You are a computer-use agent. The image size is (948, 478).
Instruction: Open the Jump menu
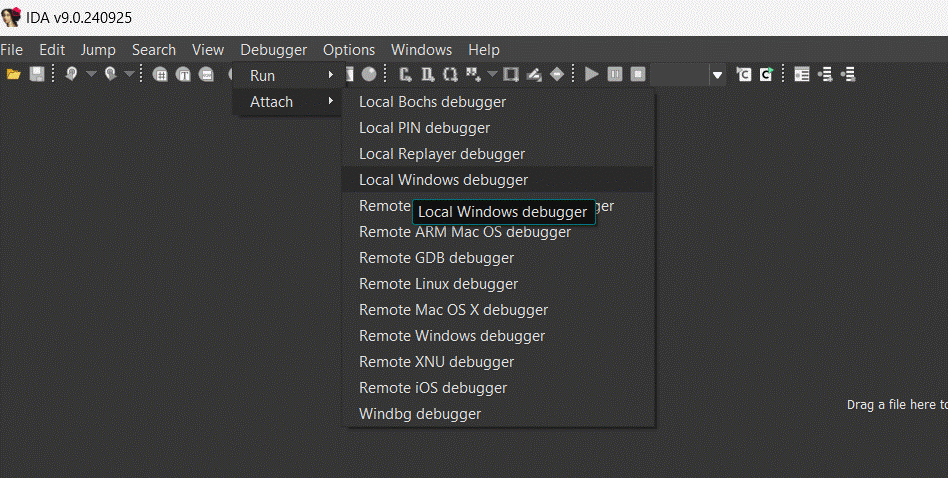point(98,50)
